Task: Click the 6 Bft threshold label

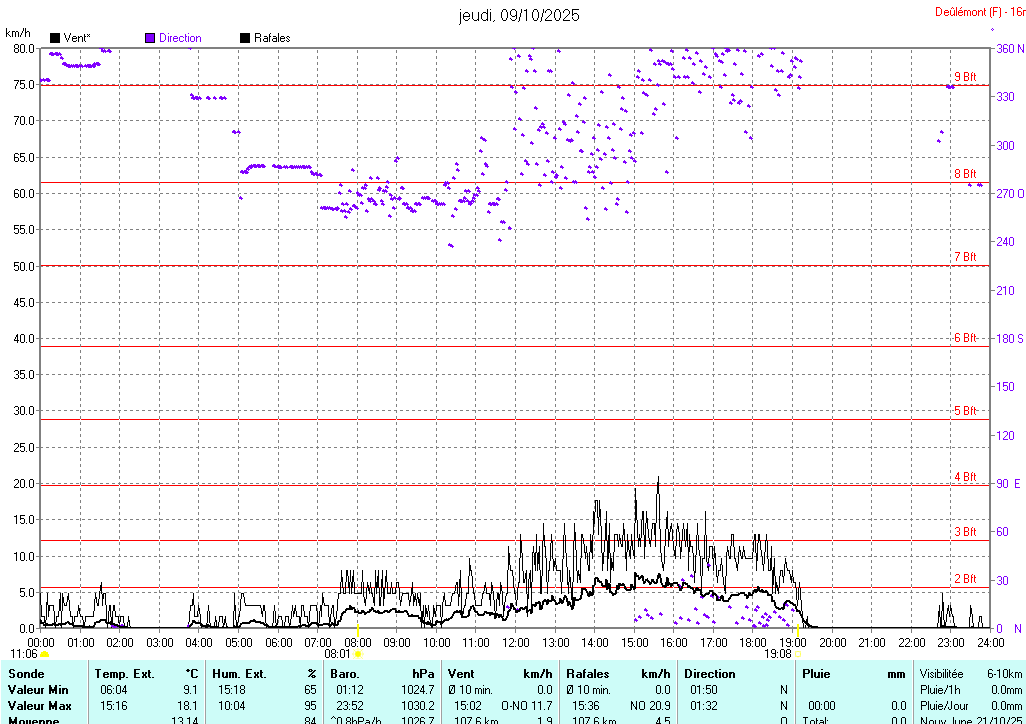Action: tap(964, 338)
